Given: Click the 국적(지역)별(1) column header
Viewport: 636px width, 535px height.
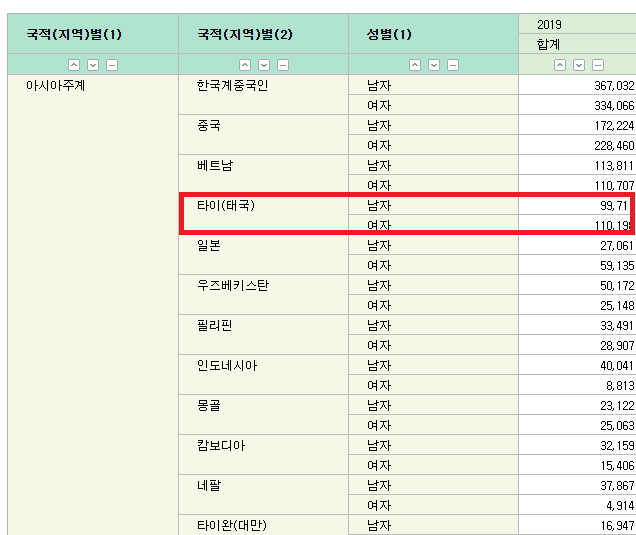Looking at the screenshot, I should (74, 34).
